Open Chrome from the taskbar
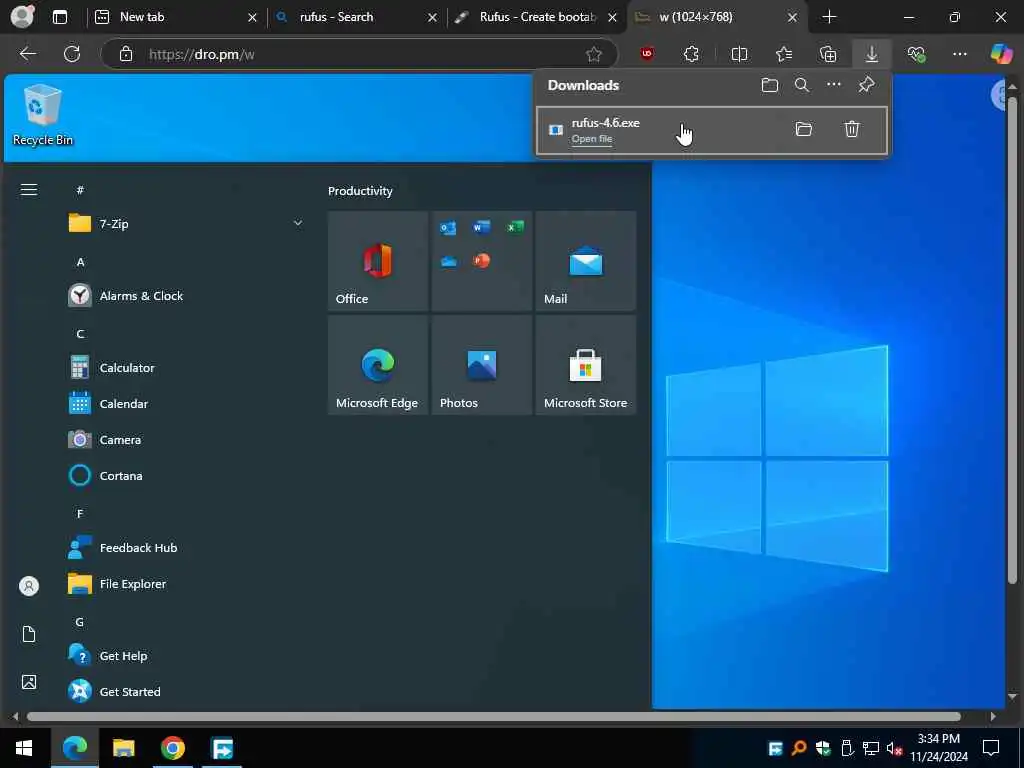 click(x=172, y=748)
